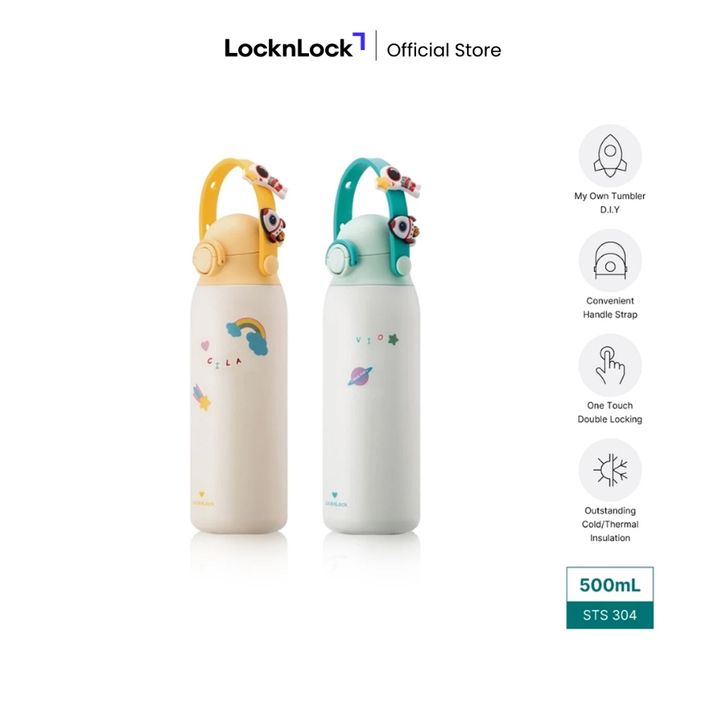The width and height of the screenshot is (726, 726).
Task: Click the One Touch finger icon
Action: coord(610,365)
